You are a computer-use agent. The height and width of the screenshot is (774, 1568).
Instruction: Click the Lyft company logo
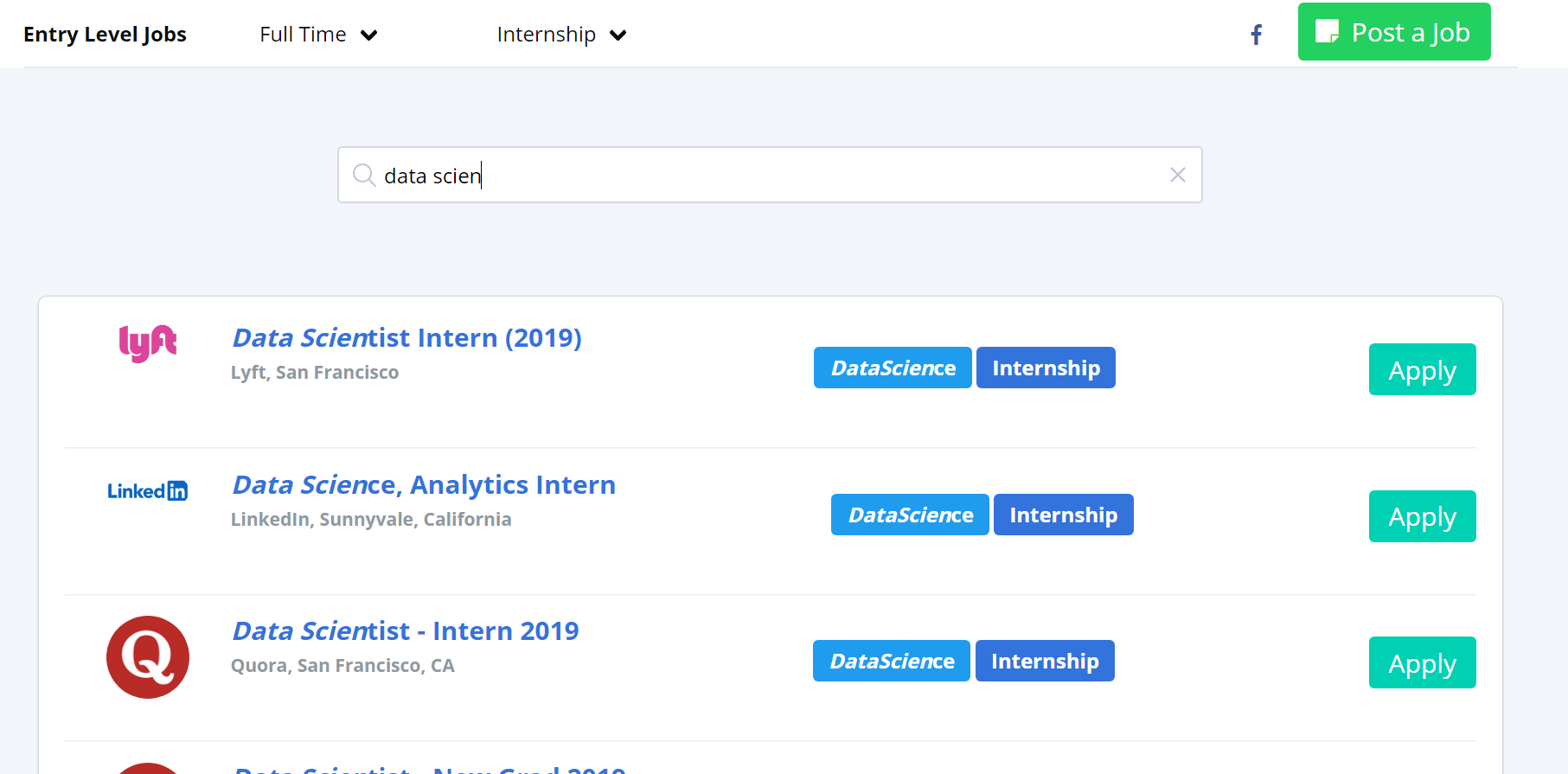(x=148, y=343)
